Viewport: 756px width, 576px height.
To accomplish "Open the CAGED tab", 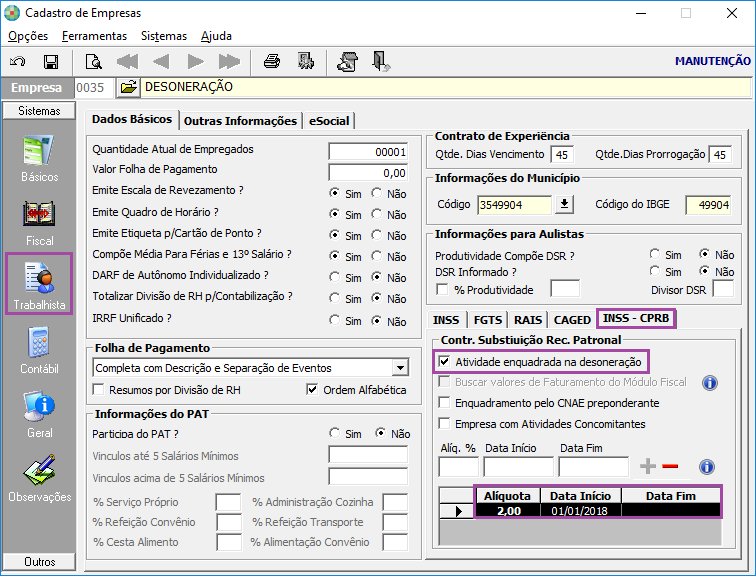I will 572,320.
